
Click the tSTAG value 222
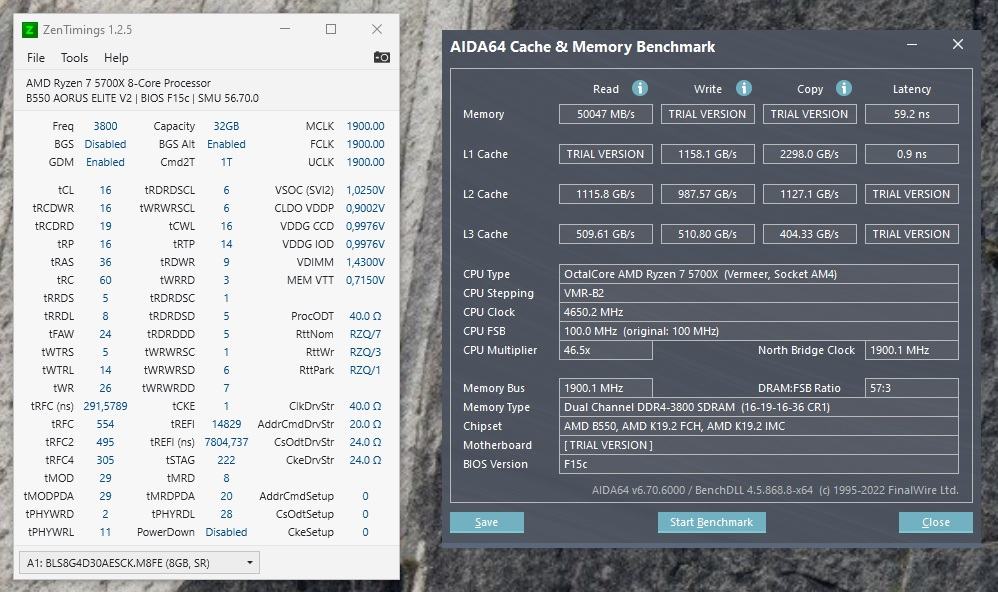point(227,460)
